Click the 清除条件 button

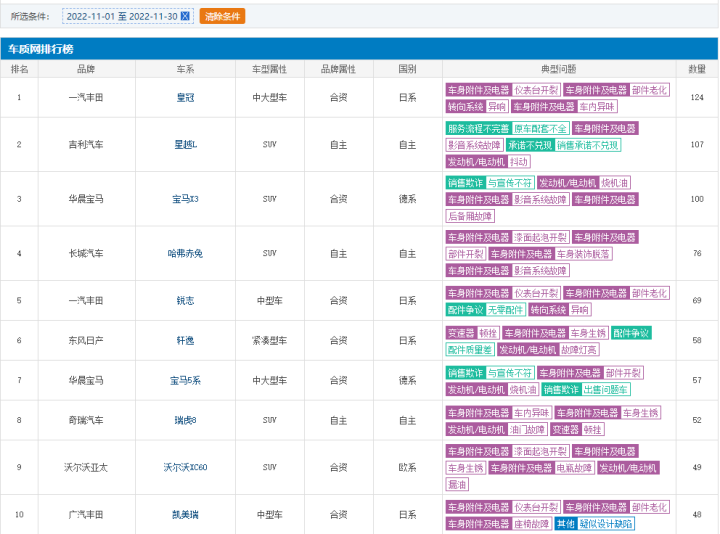(222, 17)
